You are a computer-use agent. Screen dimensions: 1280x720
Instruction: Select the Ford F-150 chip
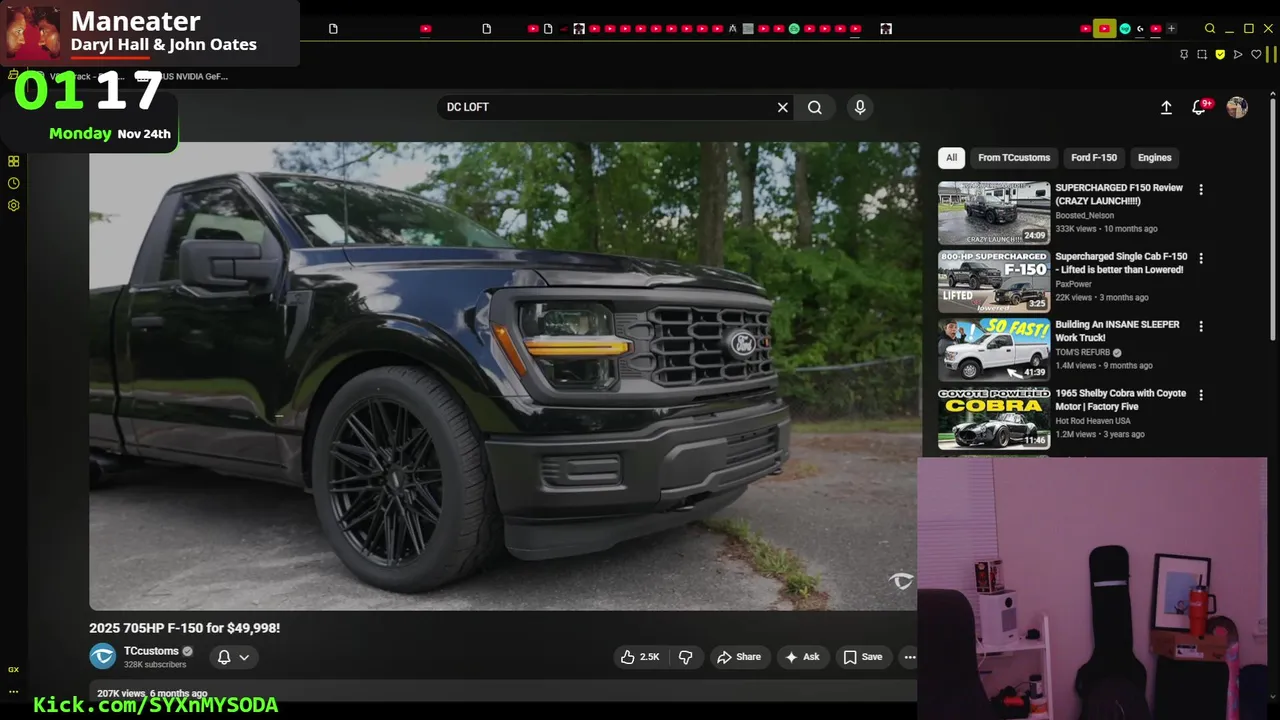coord(1094,158)
